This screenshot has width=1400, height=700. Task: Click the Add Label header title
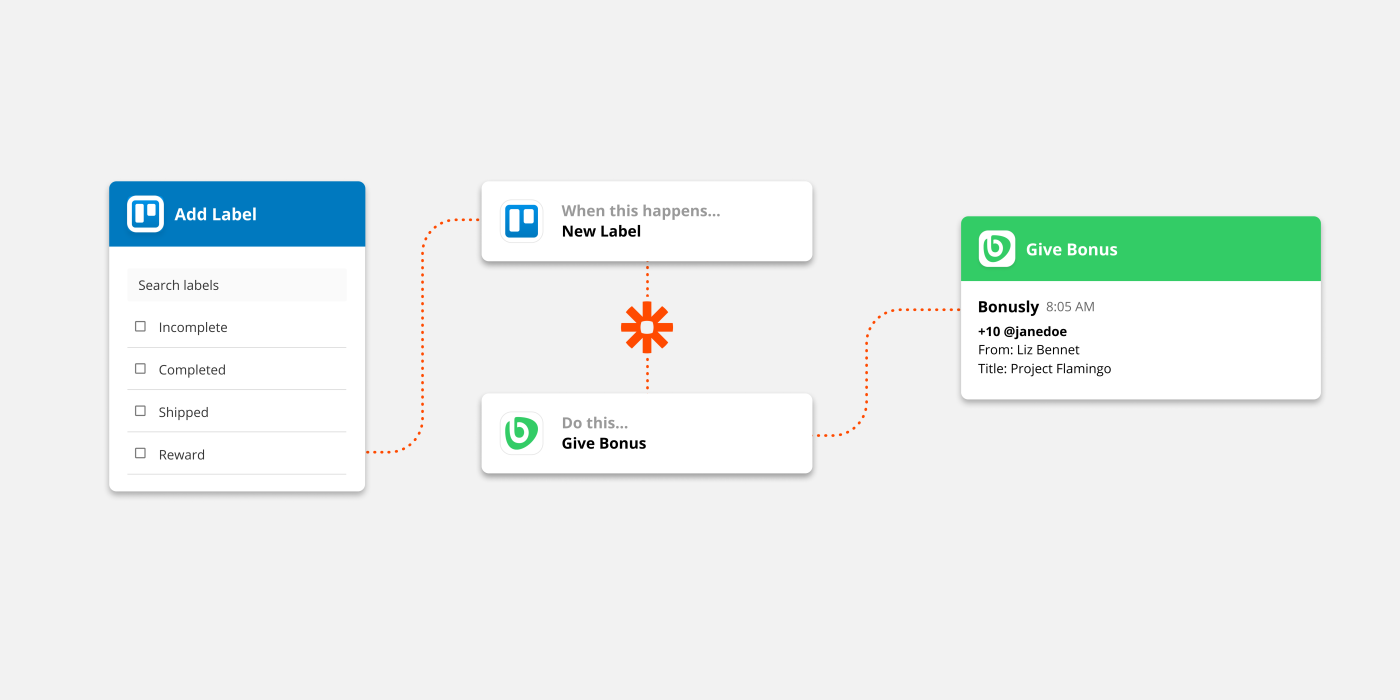[x=215, y=214]
